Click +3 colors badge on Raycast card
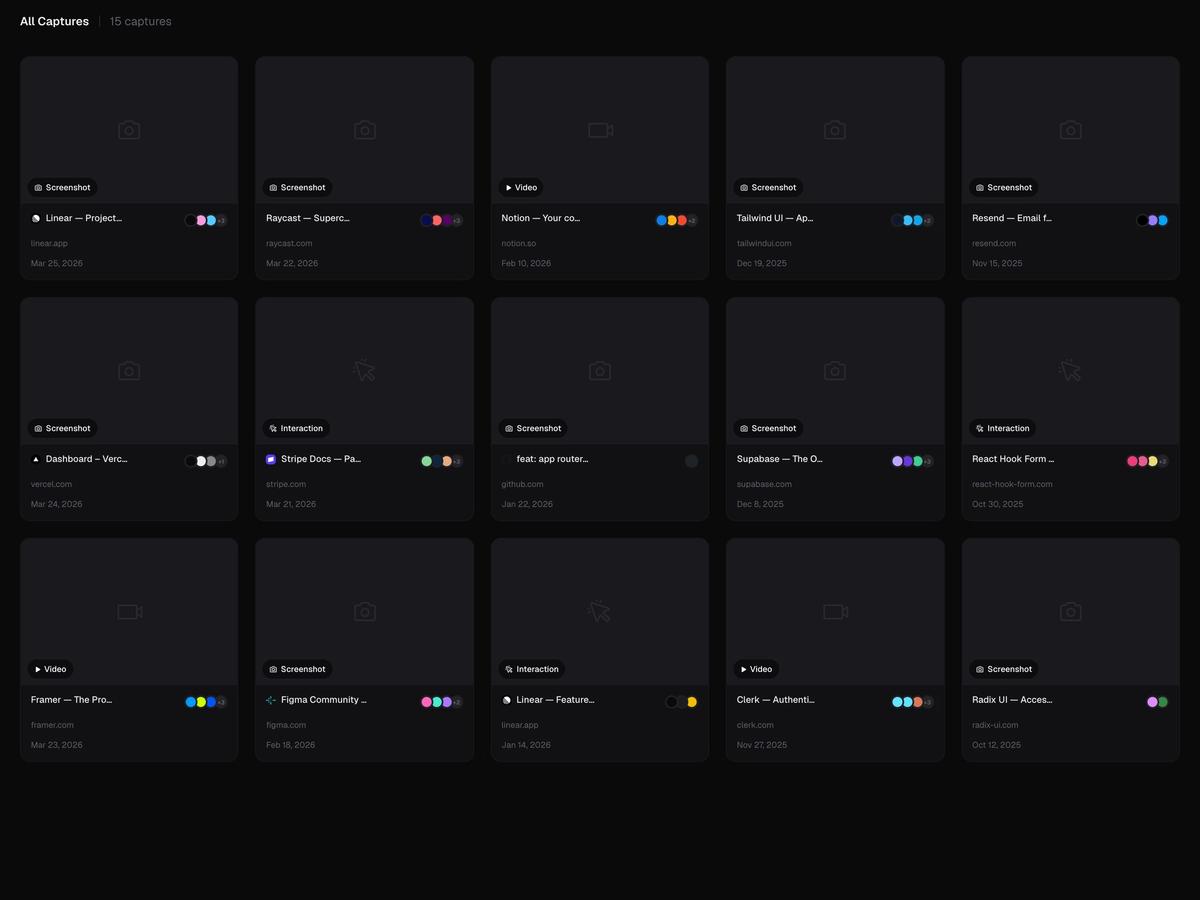The height and width of the screenshot is (900, 1200). tap(457, 220)
